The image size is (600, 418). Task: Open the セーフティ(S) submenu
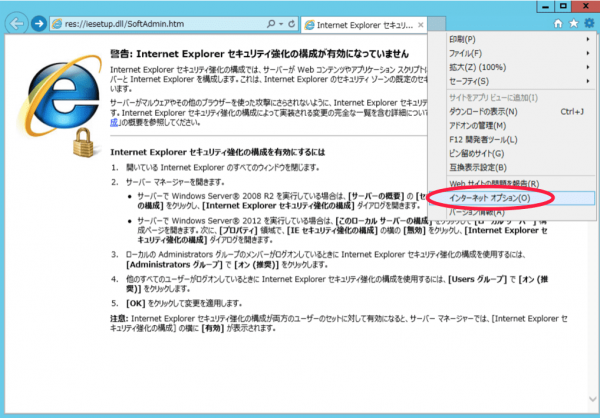[512, 81]
